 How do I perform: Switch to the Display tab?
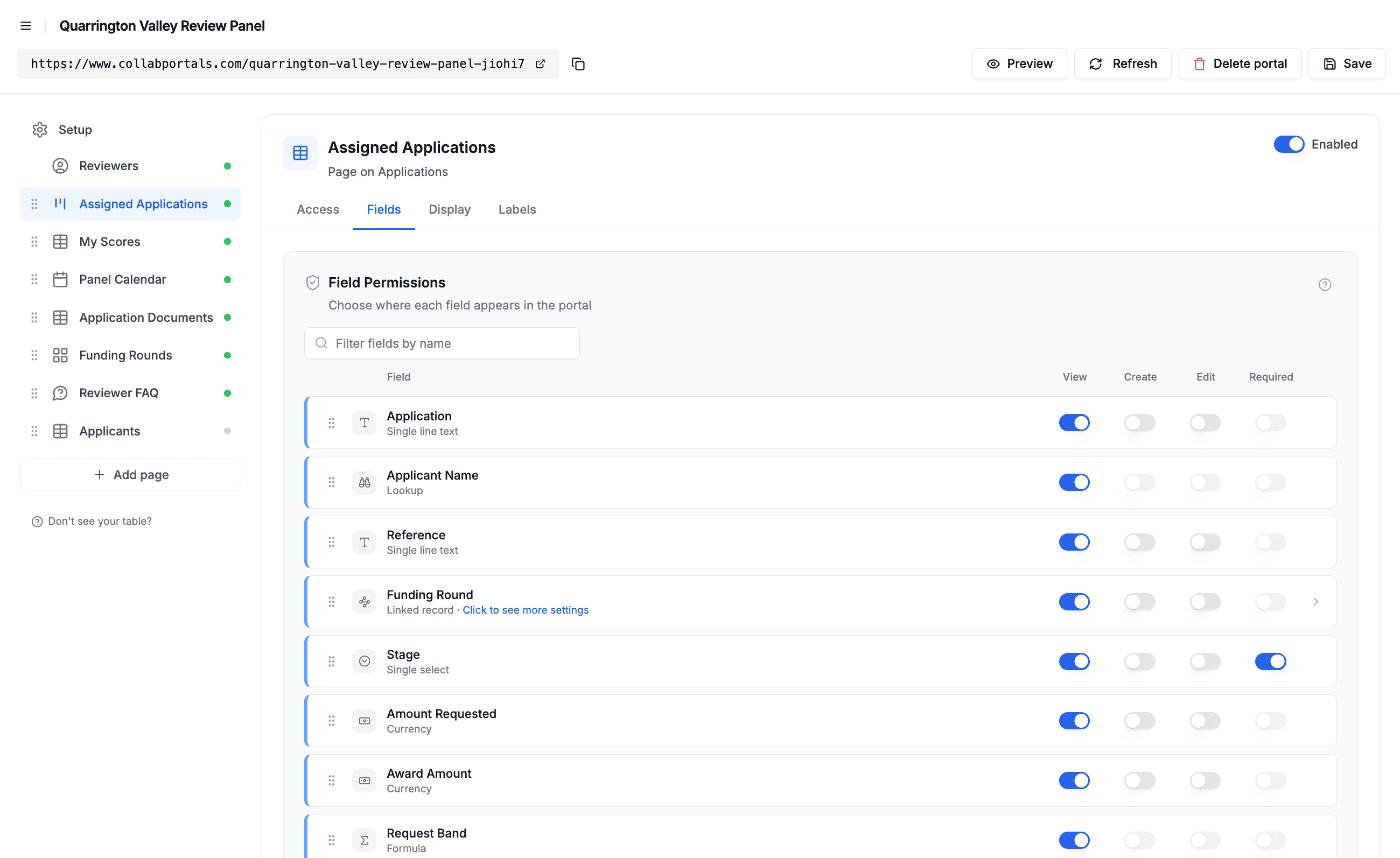[450, 210]
